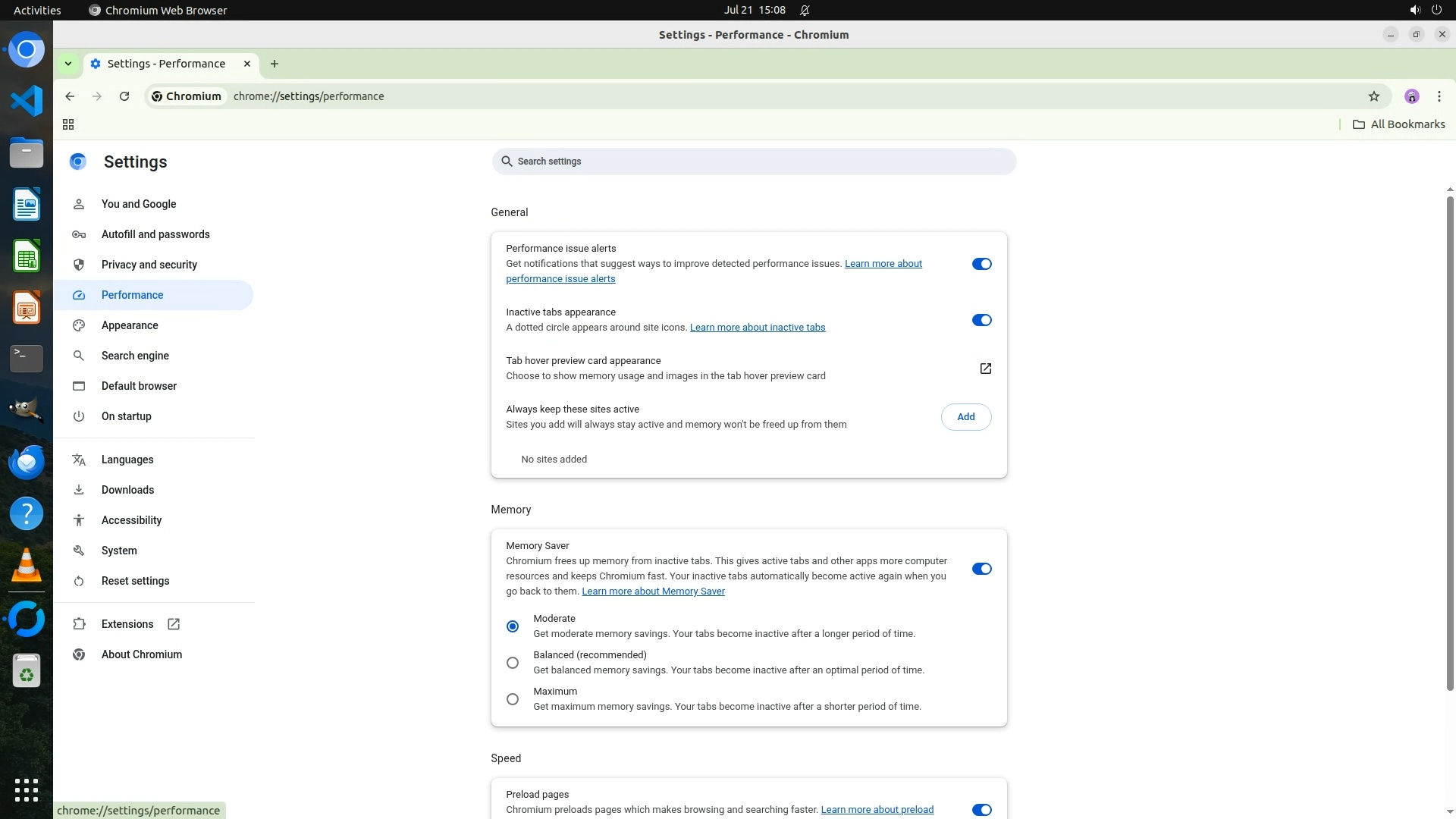Open Tab hover preview card appearance link icon
1456x819 pixels.
[985, 369]
